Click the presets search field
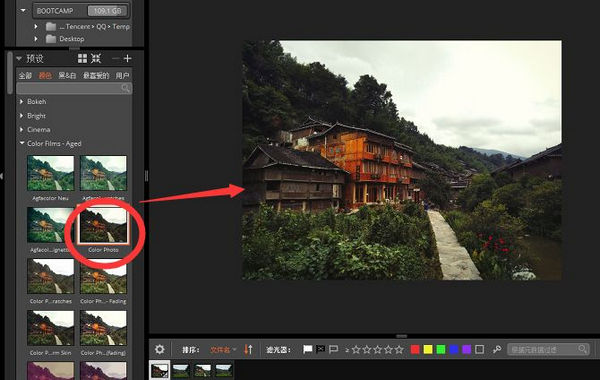Screen dimensions: 600x380 click(x=74, y=88)
